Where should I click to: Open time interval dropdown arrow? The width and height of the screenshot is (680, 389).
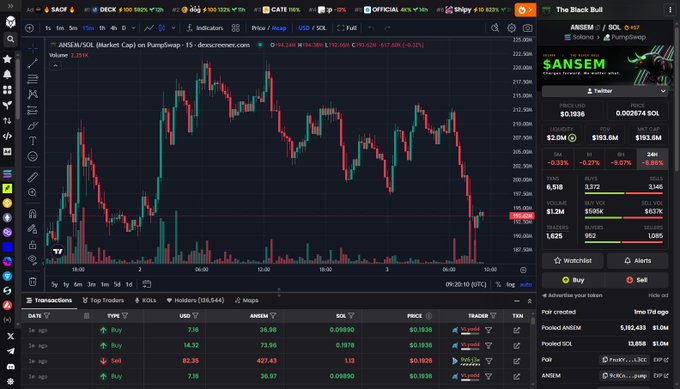click(x=134, y=28)
